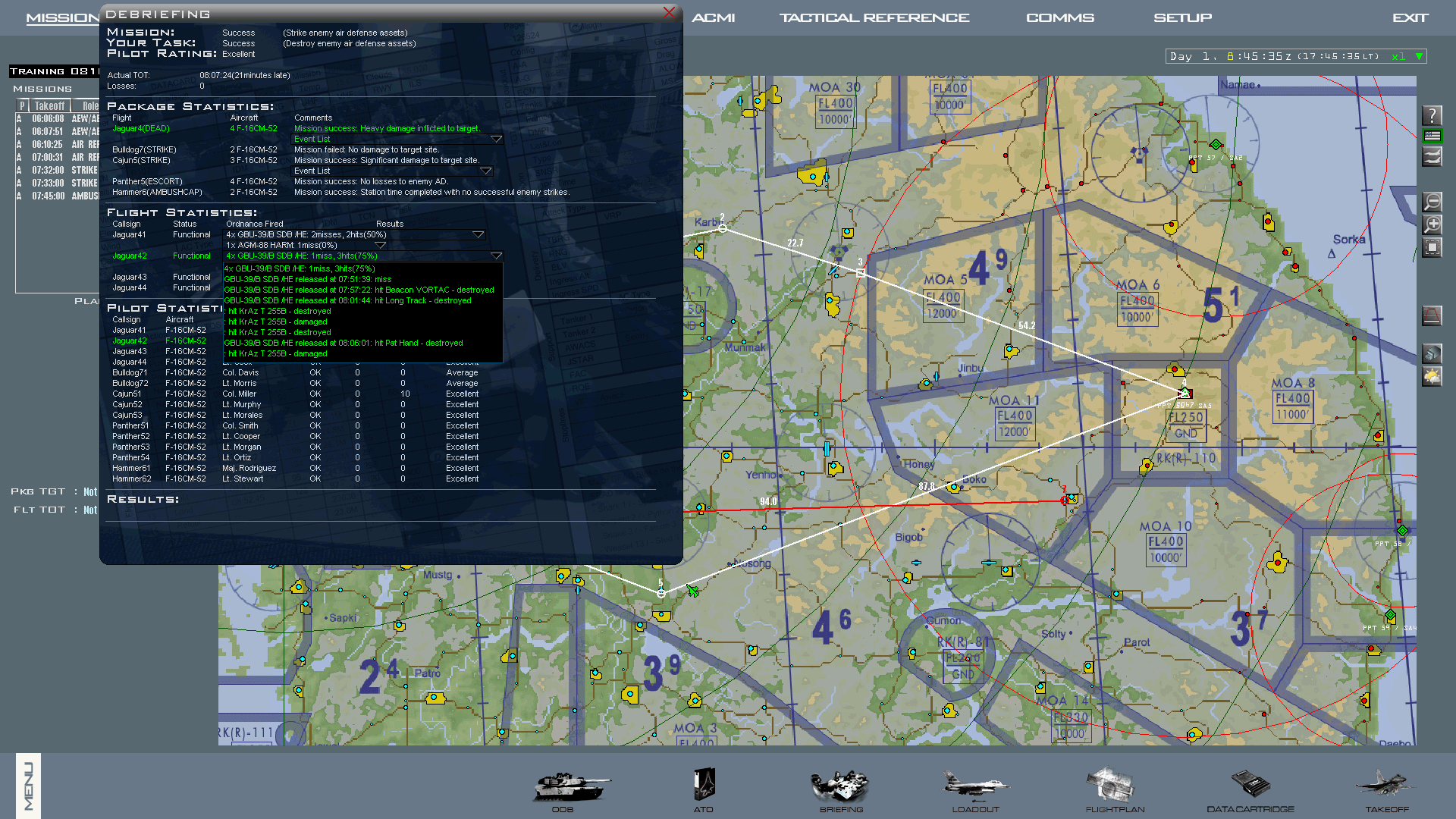Select Cajun51 pilot row Col. Miller

[x=296, y=394]
